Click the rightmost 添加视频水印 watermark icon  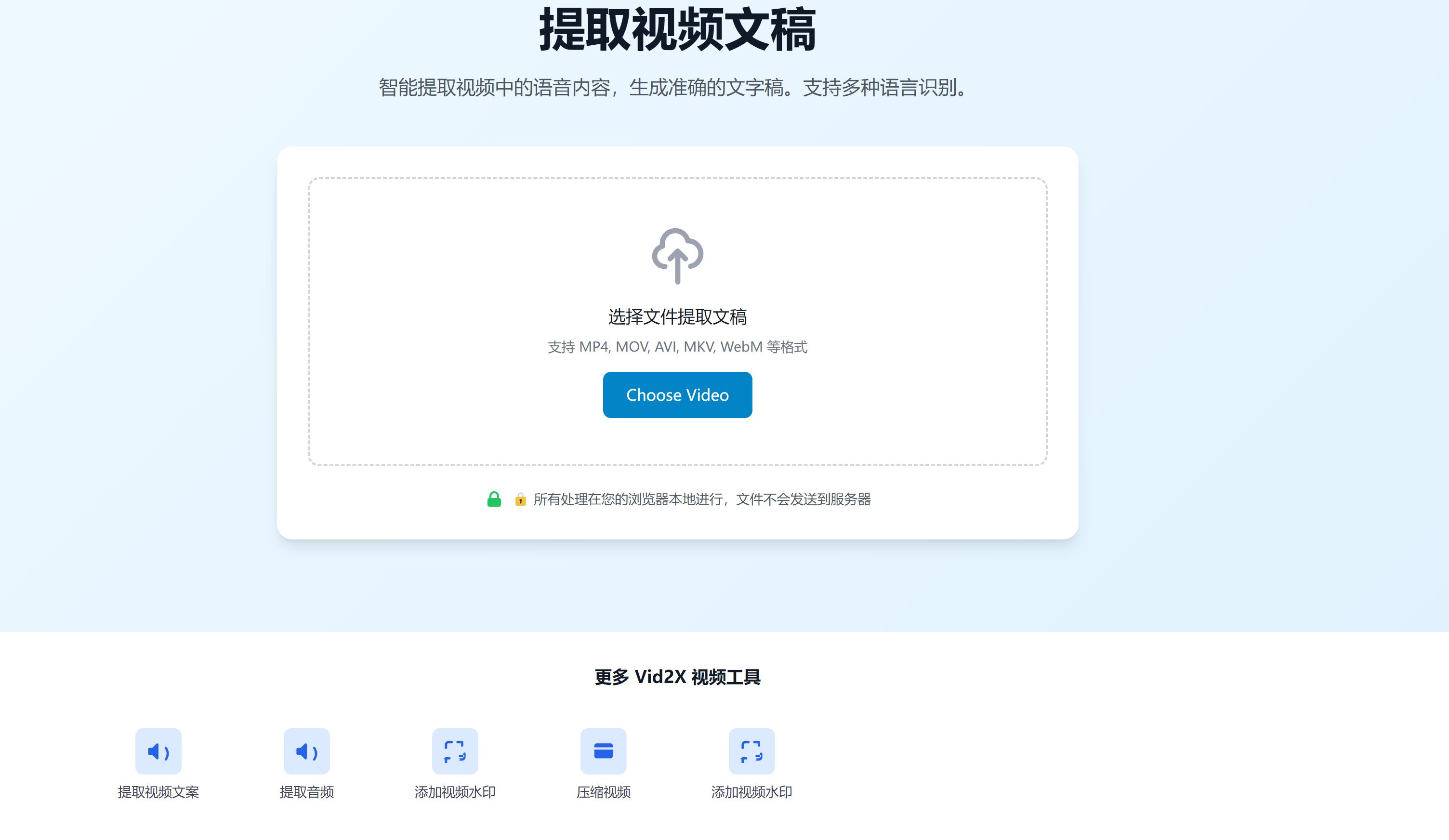[751, 751]
